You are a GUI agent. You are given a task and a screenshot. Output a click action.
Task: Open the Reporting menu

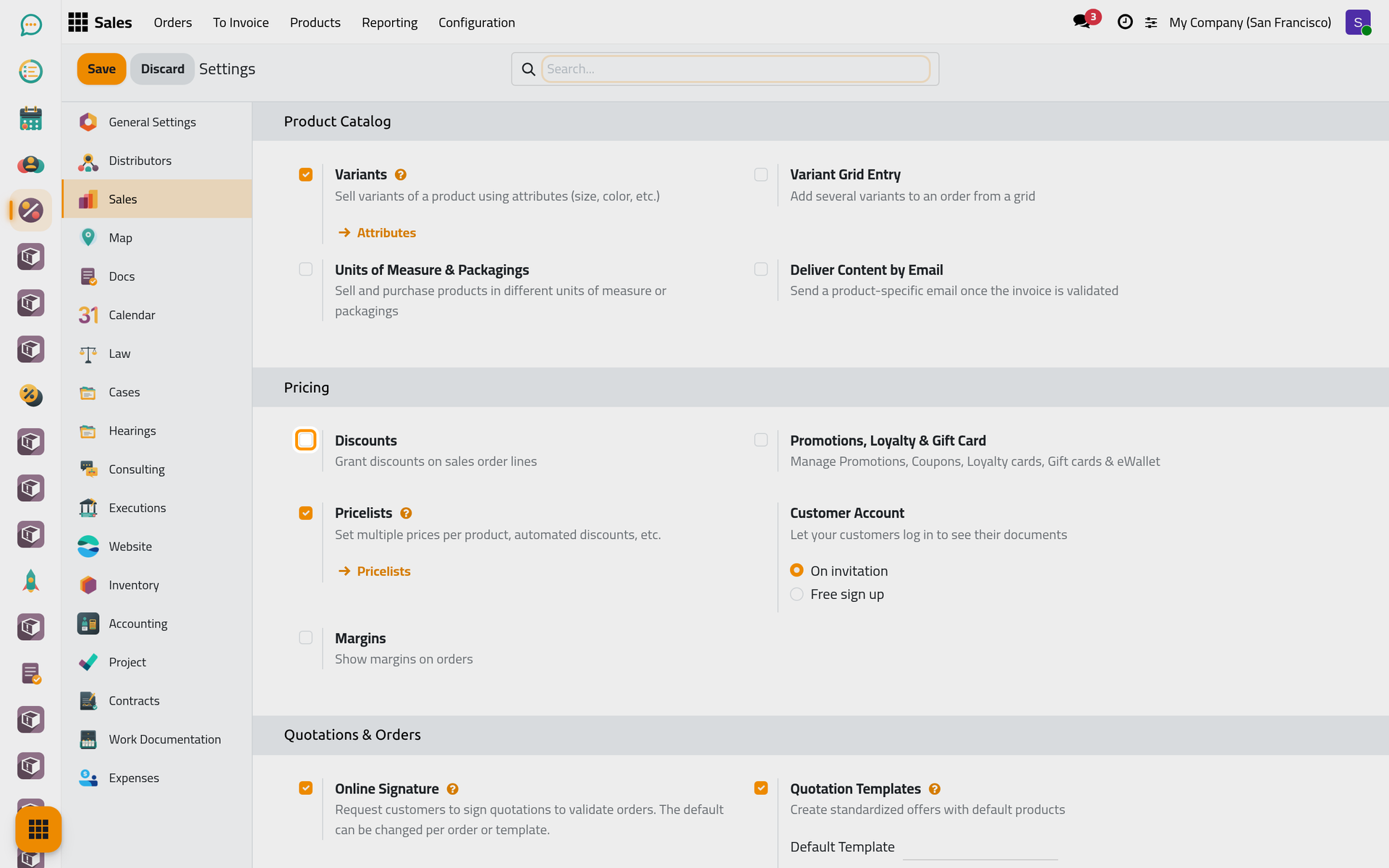click(389, 22)
